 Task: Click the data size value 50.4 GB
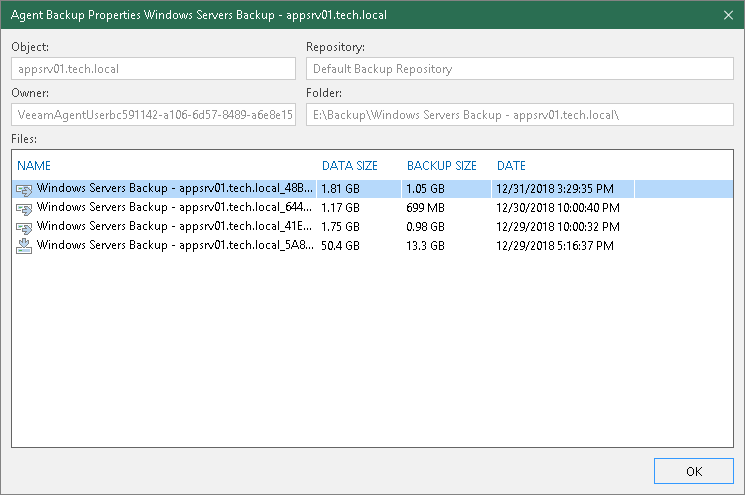click(340, 246)
